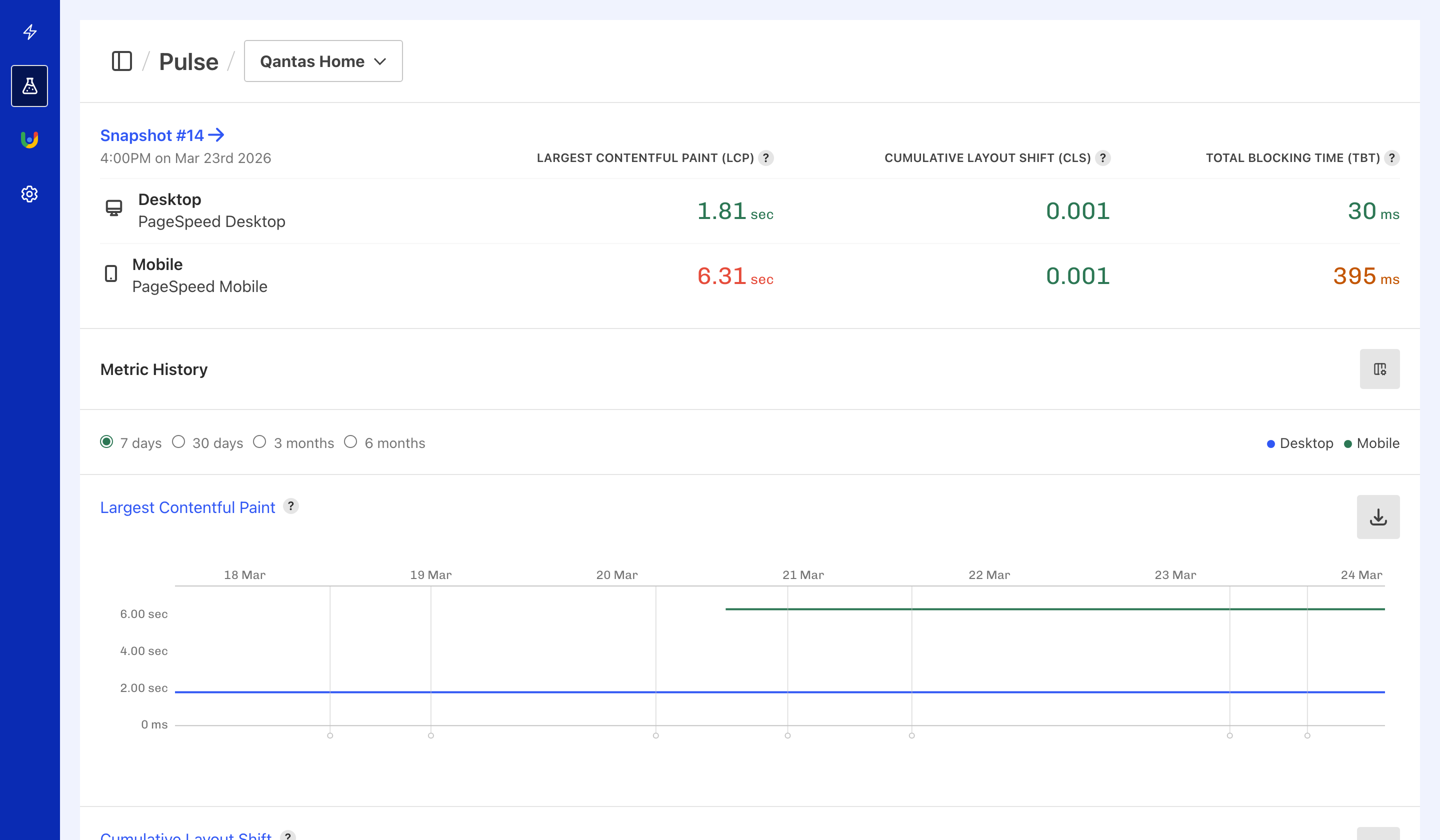Navigate to Pulse via the breadcrumb
1440x840 pixels.
tap(188, 61)
